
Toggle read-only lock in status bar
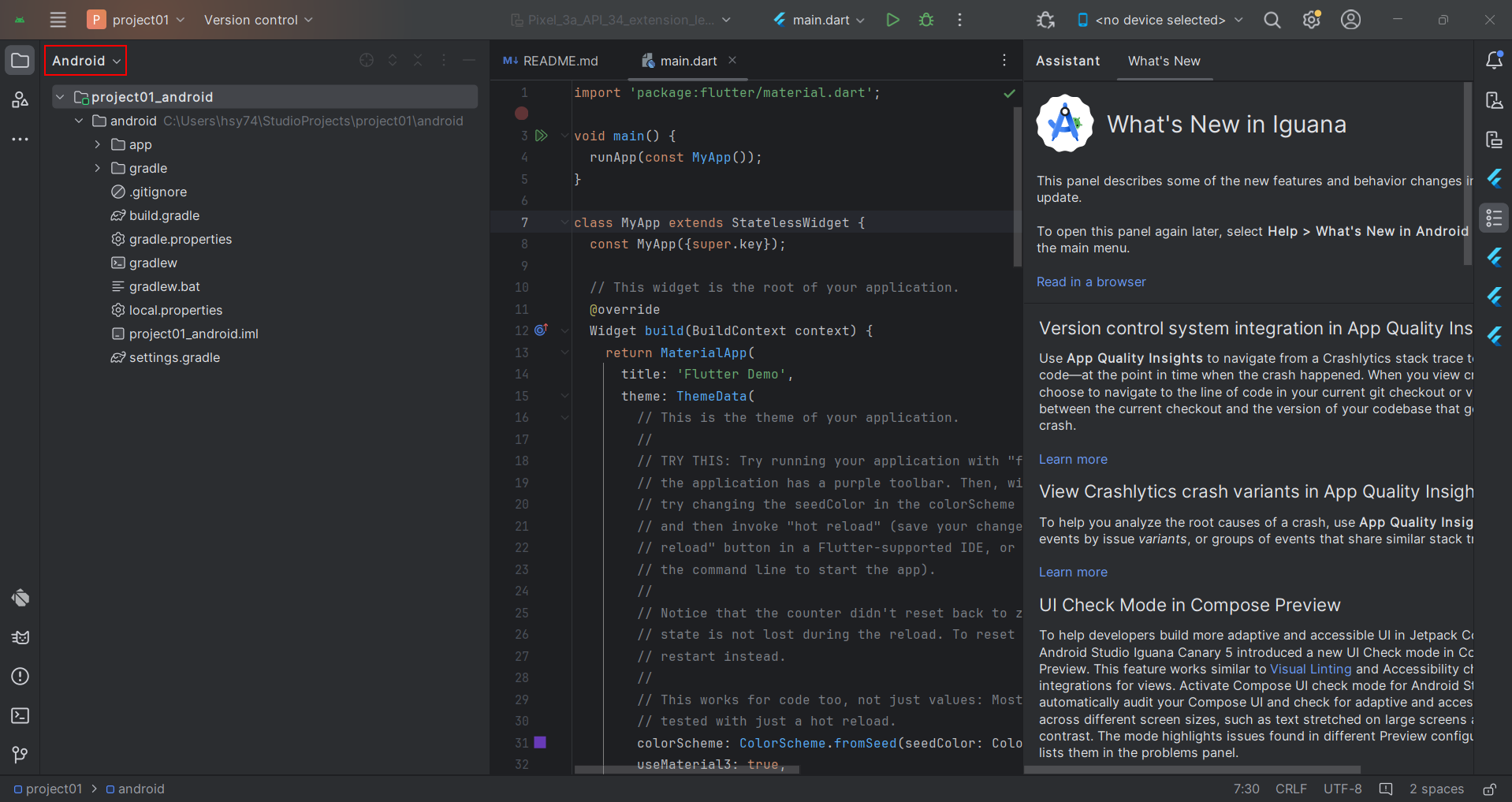click(x=1489, y=789)
